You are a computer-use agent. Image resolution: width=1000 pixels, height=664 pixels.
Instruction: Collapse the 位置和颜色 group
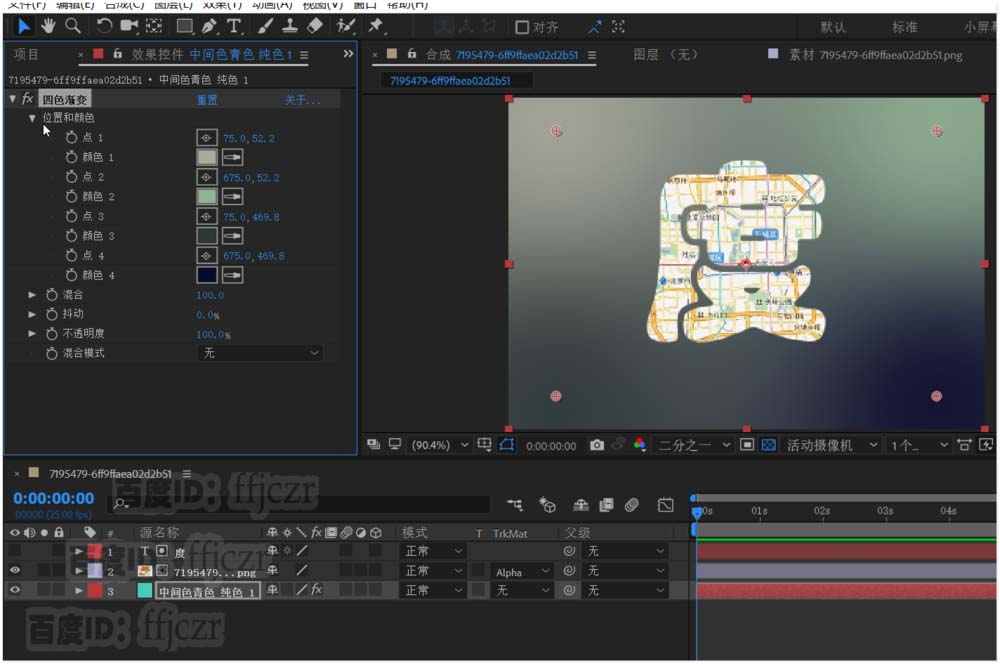click(x=32, y=118)
